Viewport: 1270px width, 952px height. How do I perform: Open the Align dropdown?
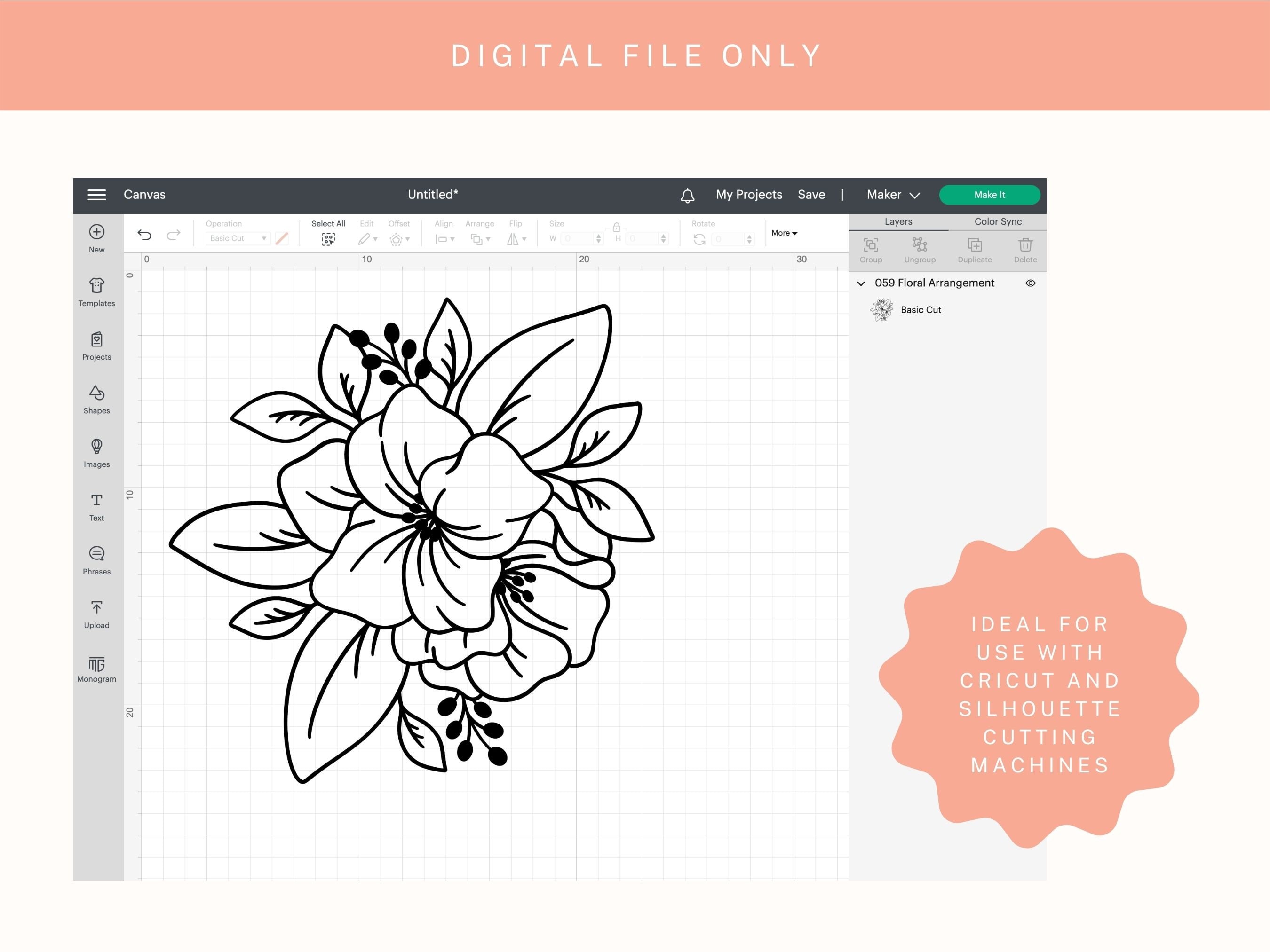click(444, 239)
